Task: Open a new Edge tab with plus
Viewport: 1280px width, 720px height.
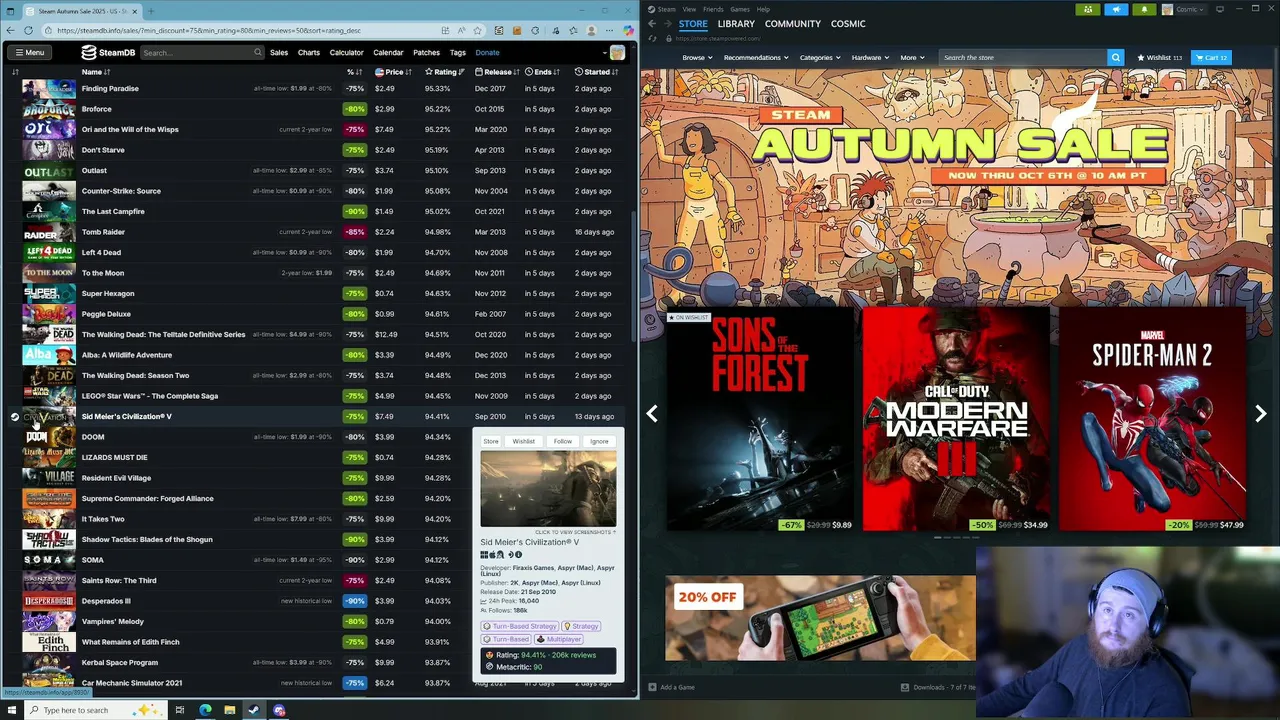Action: (150, 11)
